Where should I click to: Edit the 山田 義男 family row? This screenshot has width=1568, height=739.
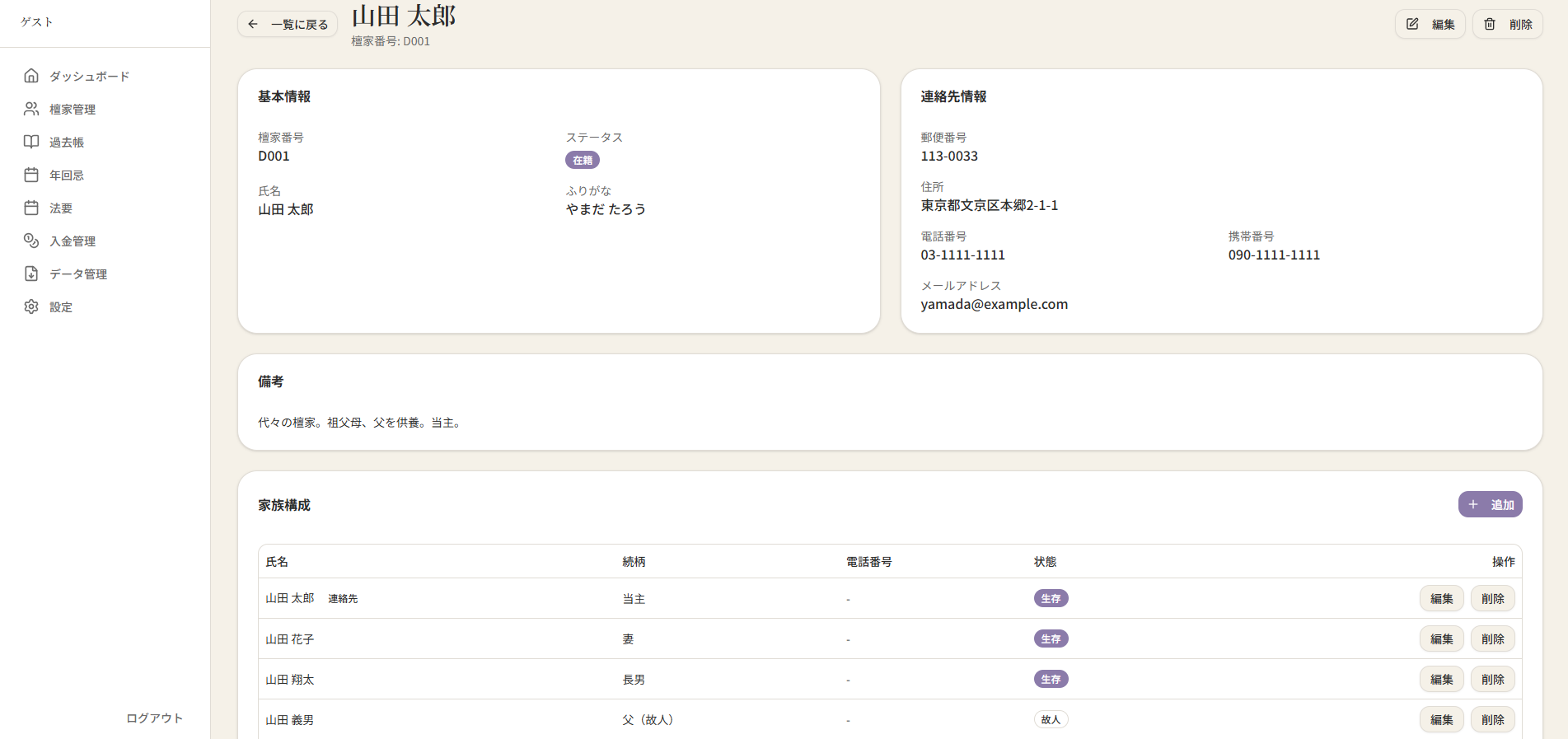(1441, 719)
